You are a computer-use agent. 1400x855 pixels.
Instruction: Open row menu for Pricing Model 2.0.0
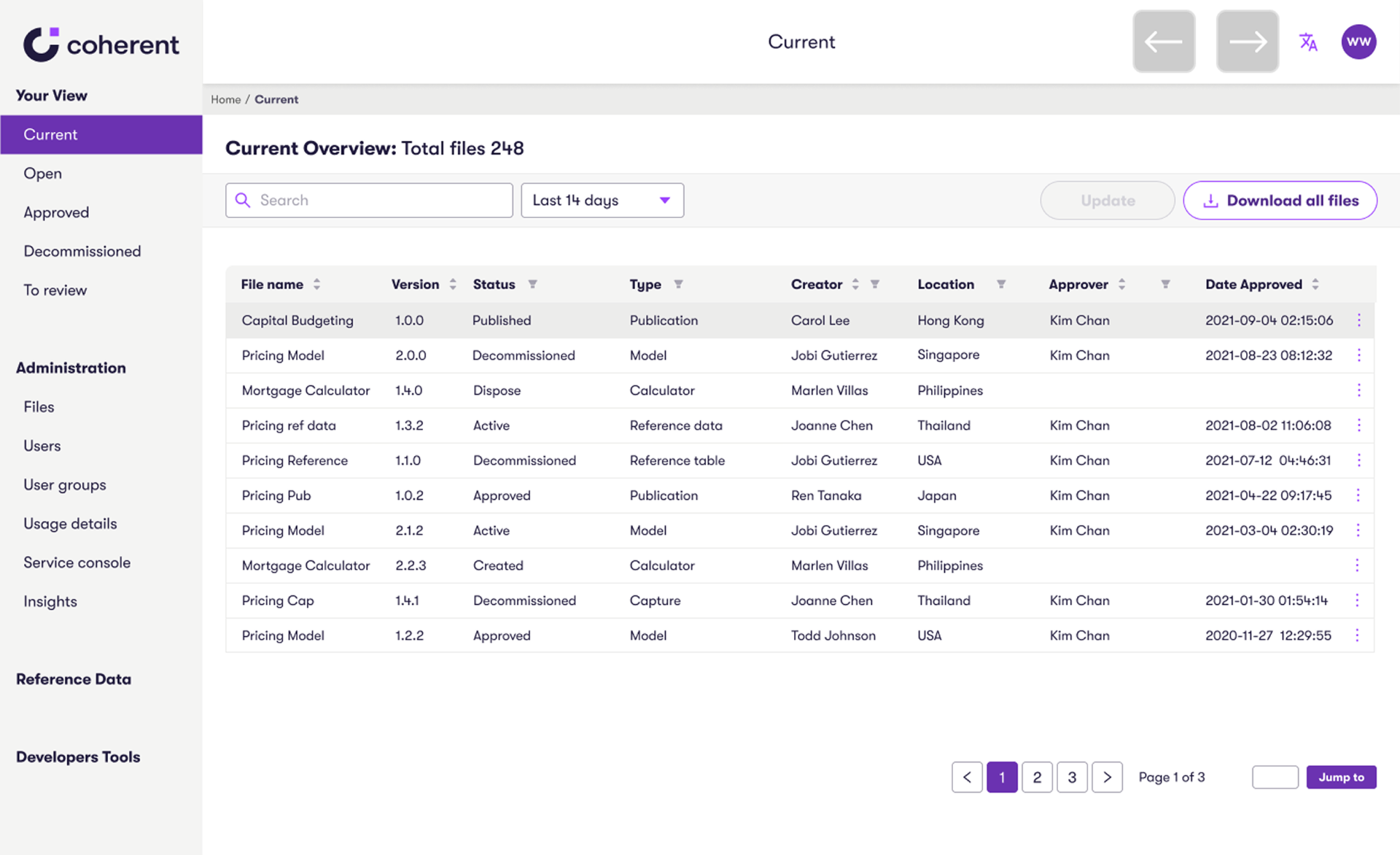tap(1358, 355)
